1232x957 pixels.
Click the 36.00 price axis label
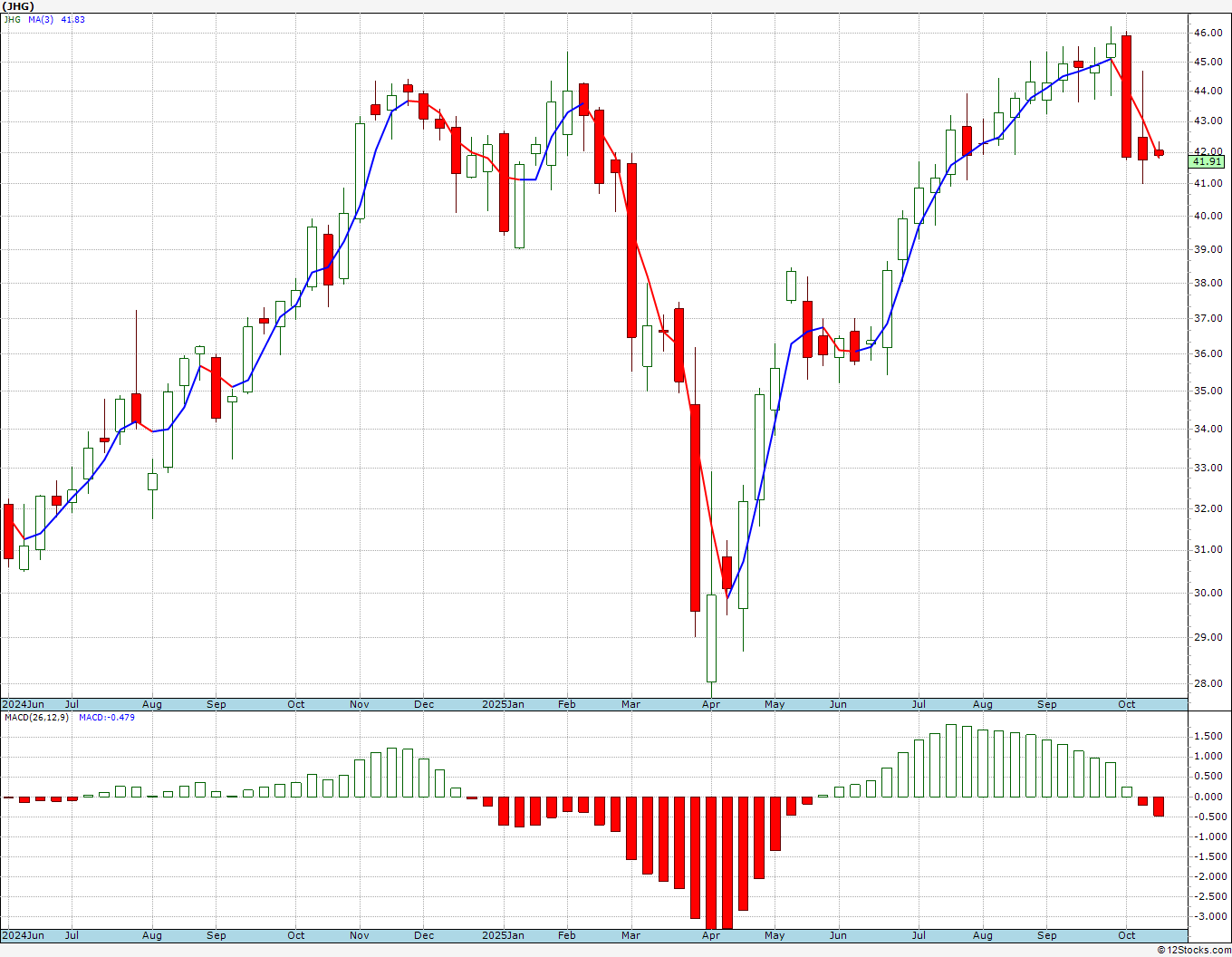click(1208, 353)
